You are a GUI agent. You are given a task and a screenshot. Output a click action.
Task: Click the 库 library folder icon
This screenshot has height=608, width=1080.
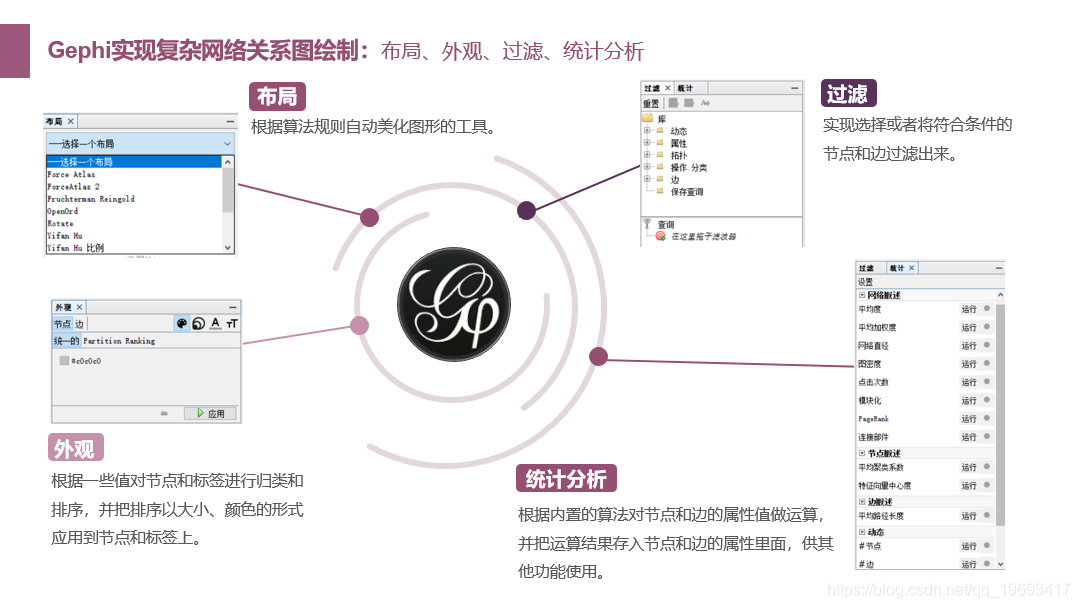[647, 118]
